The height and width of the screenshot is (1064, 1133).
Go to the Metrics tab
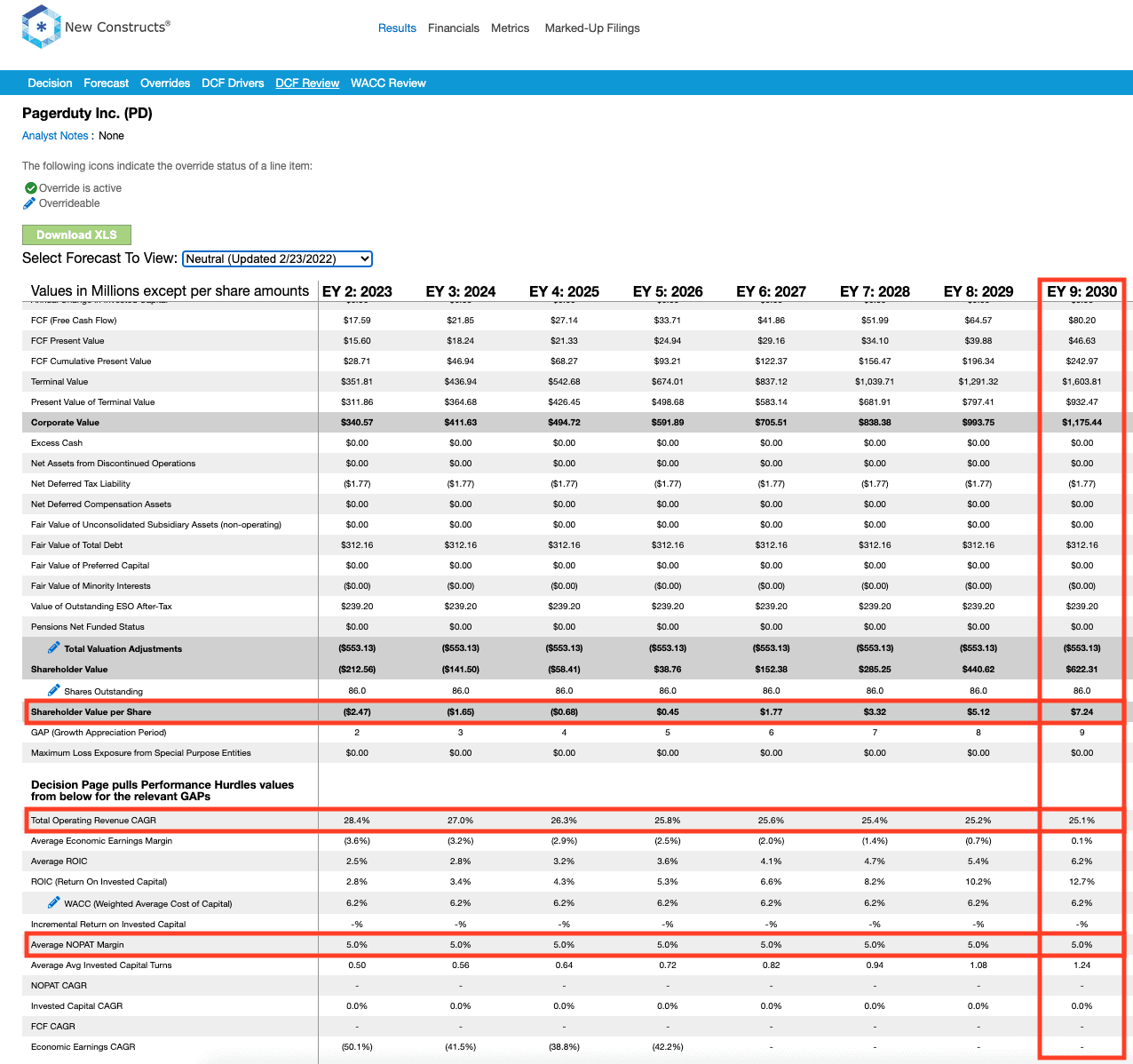click(511, 28)
